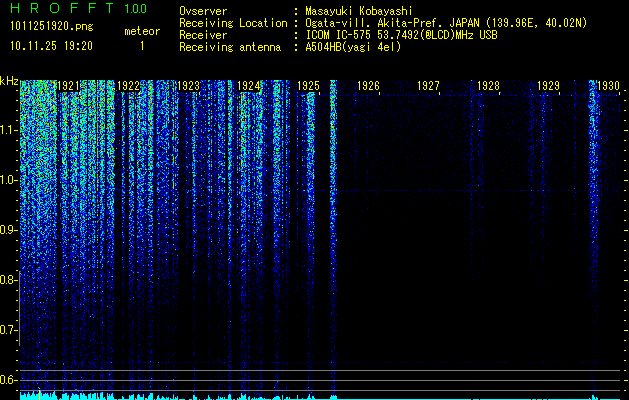
Task: Click the version number 1.0.0
Action: 136,8
